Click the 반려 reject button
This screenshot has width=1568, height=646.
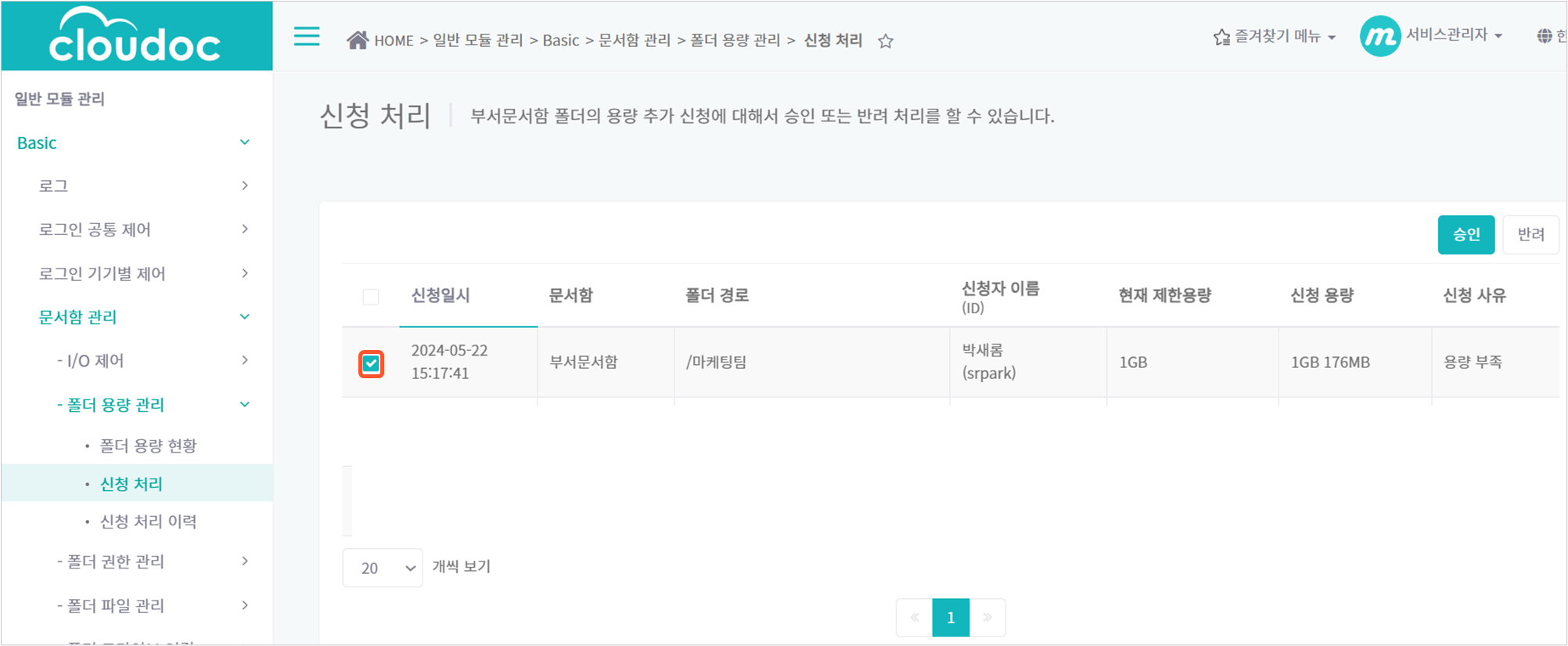(1530, 234)
